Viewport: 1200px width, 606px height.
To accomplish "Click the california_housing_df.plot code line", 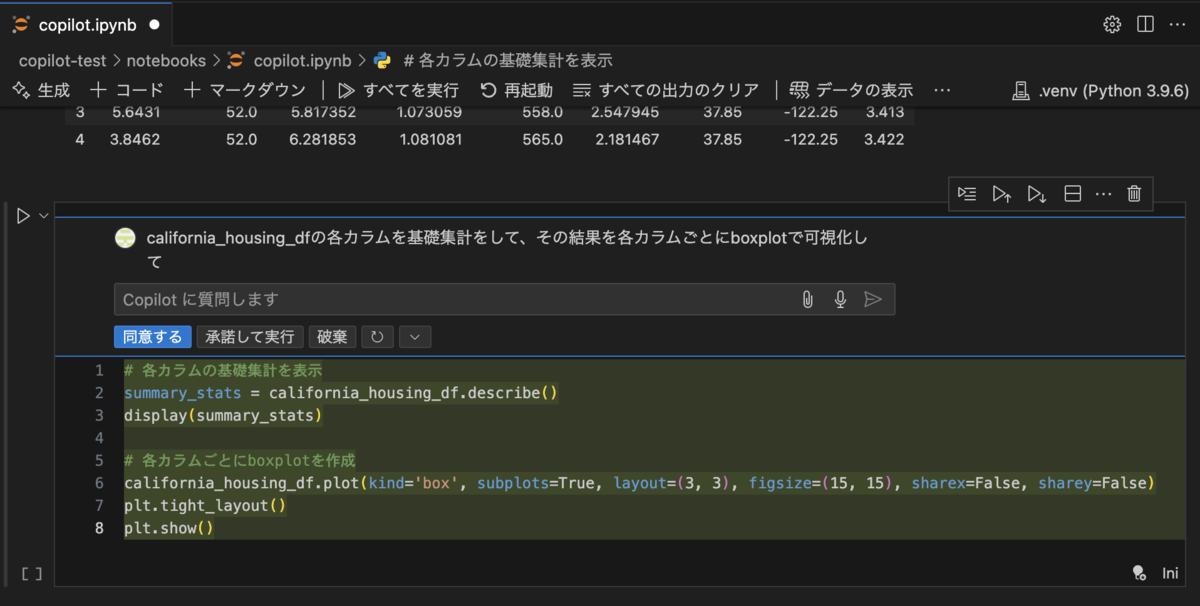I will [x=640, y=483].
